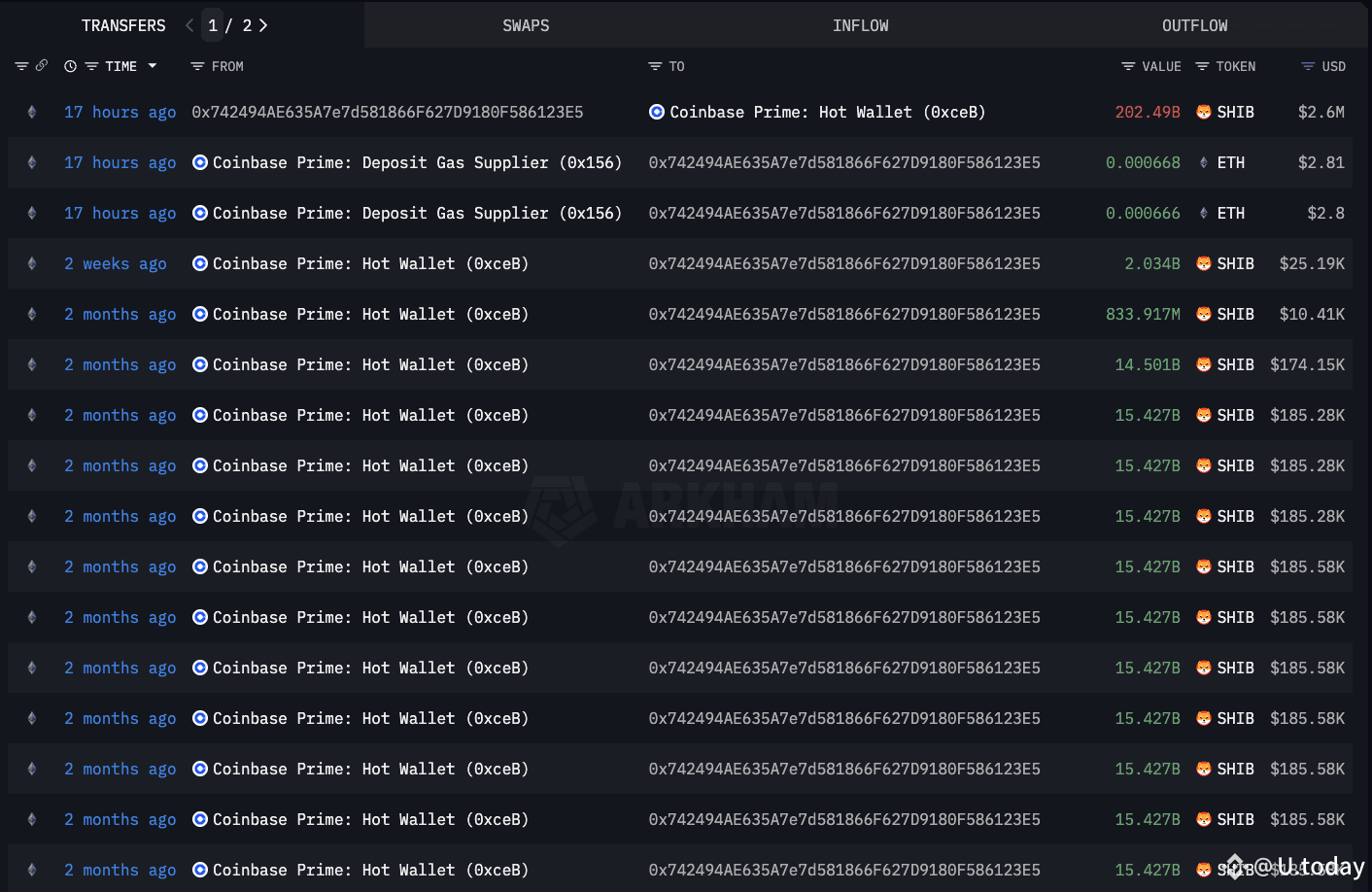Image resolution: width=1372 pixels, height=892 pixels.
Task: Click the SHIB token icon in the $2.6M row
Action: (1204, 112)
